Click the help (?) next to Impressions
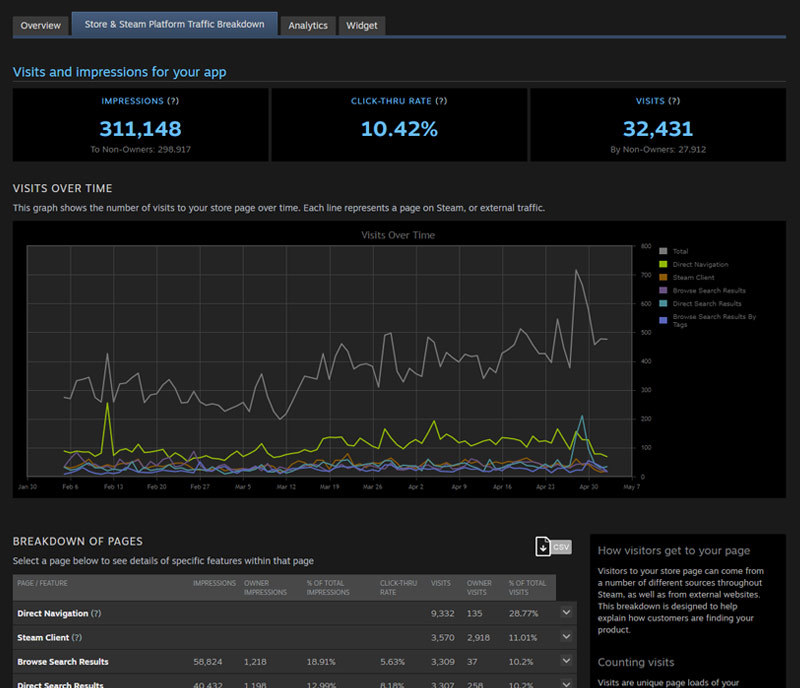The height and width of the screenshot is (688, 800). 173,101
